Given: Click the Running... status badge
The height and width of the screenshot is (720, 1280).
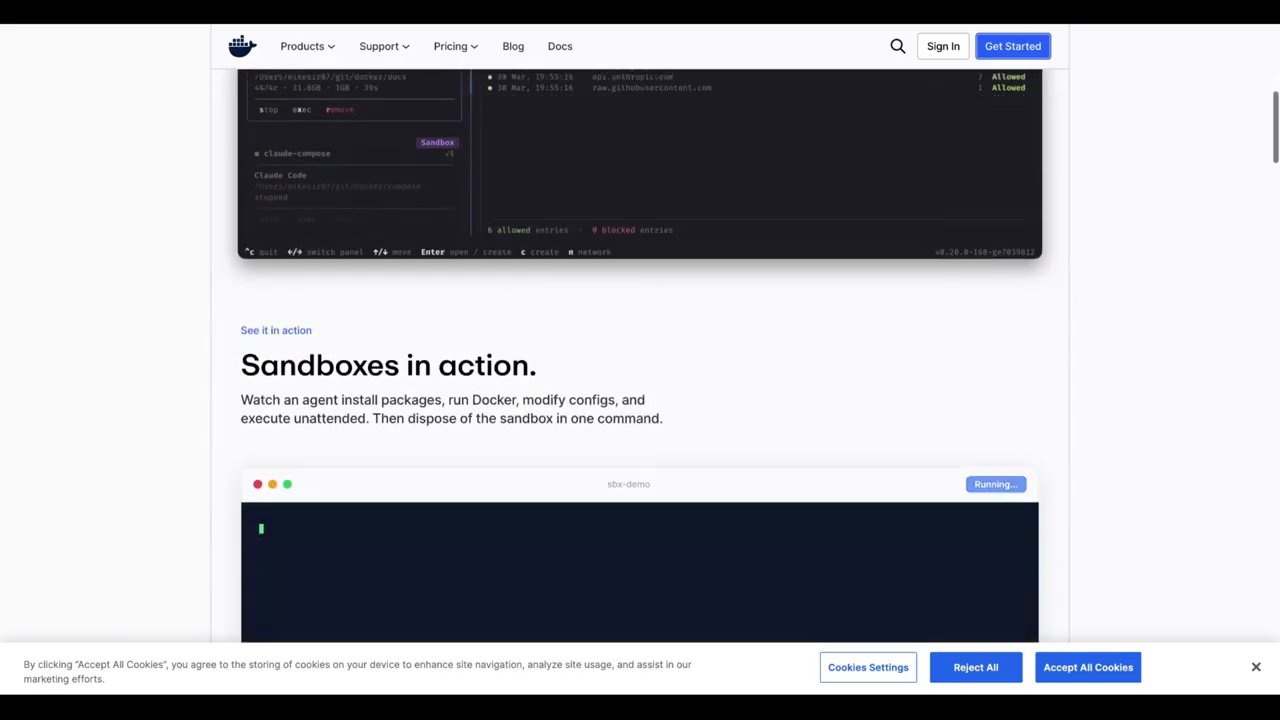Looking at the screenshot, I should tap(996, 484).
